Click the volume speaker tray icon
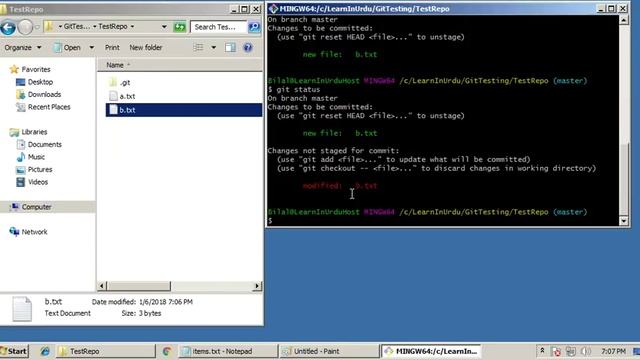 tap(586, 351)
